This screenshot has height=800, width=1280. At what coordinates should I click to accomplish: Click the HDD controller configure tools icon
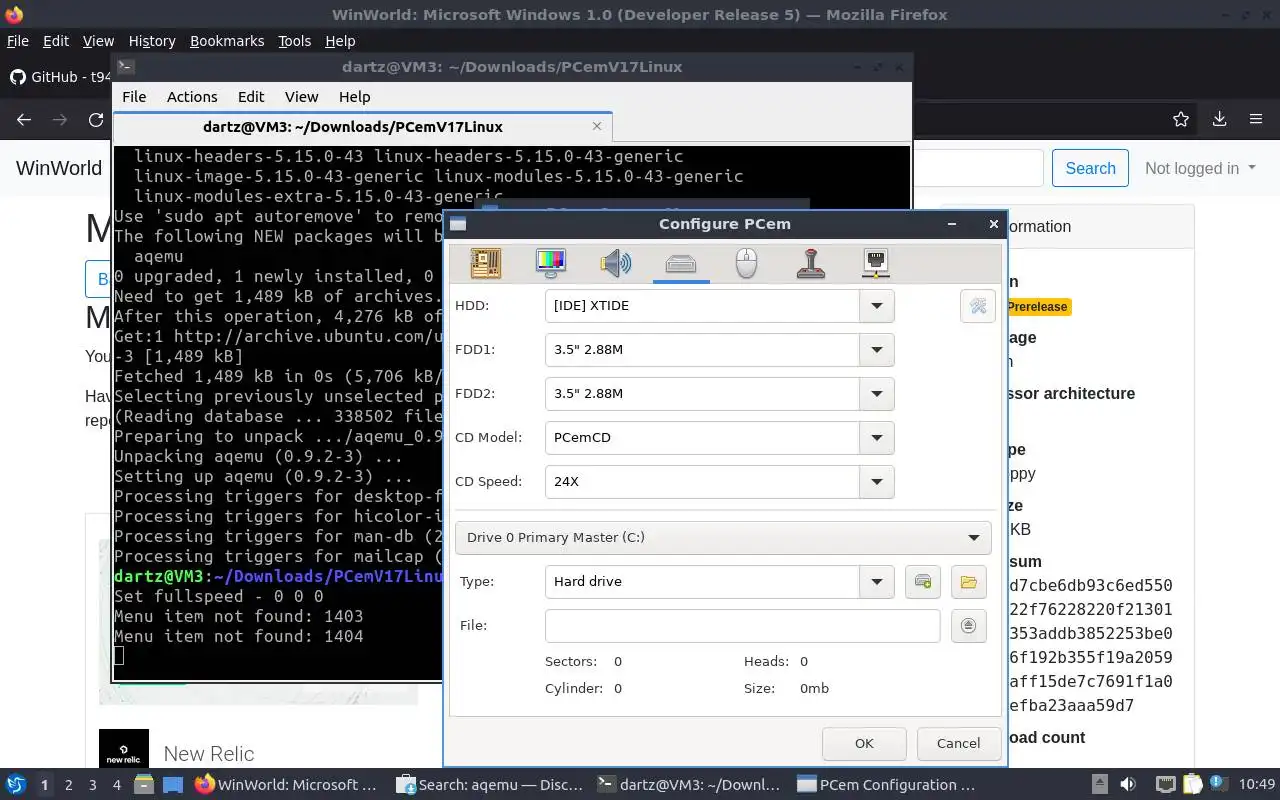tap(978, 306)
